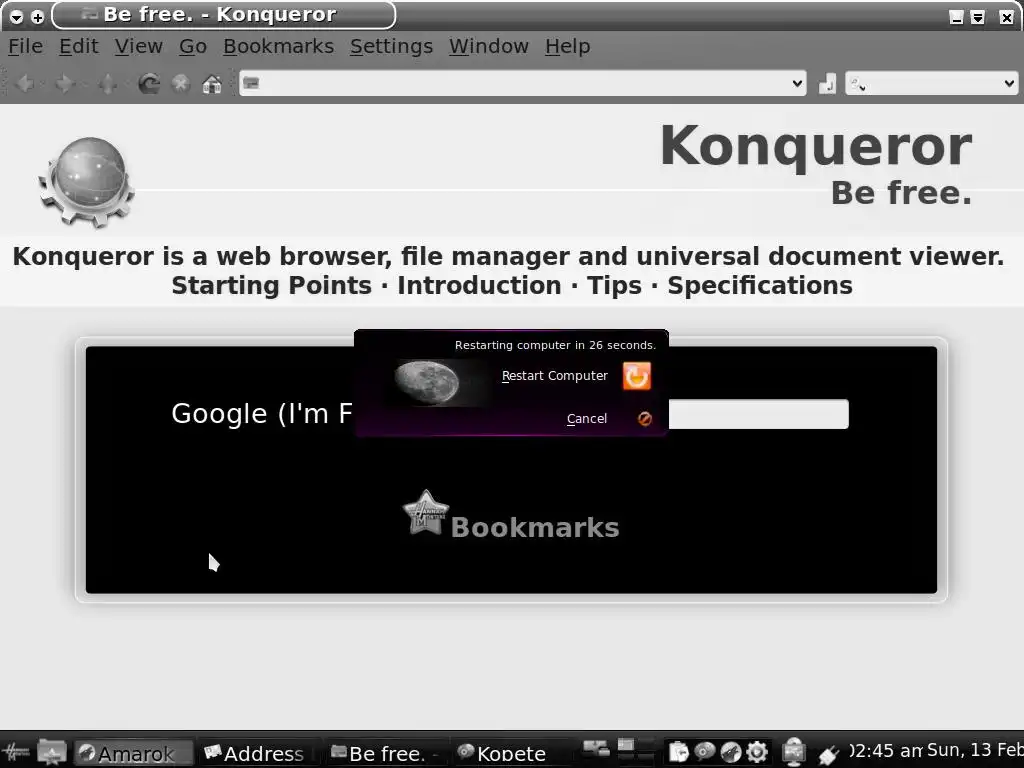This screenshot has height=768, width=1024.
Task: Click the plus sticky button in title bar
Action: click(x=38, y=17)
